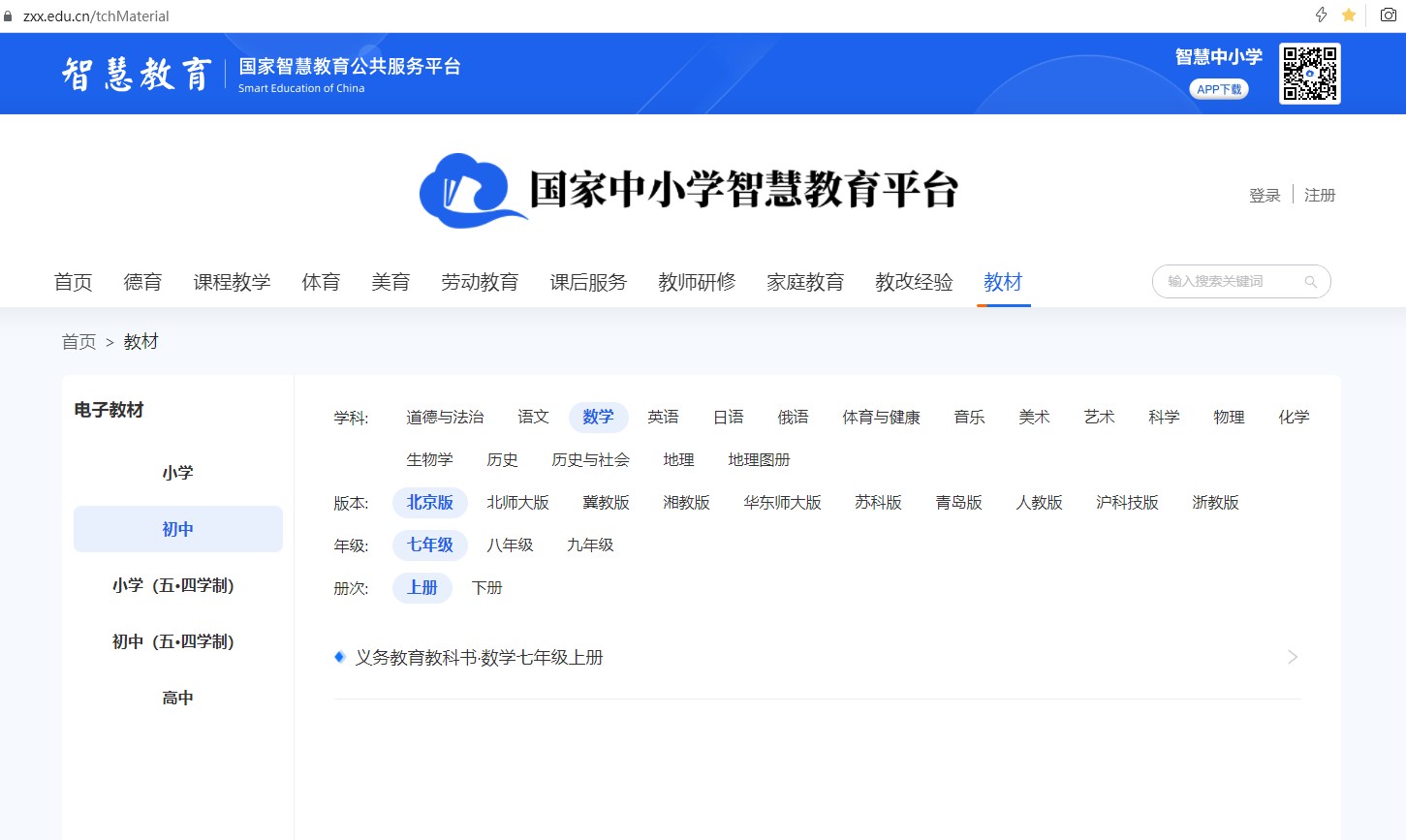Screen dimensions: 1406x840
Task: Open the 教材 navigation tab
Action: click(1004, 282)
